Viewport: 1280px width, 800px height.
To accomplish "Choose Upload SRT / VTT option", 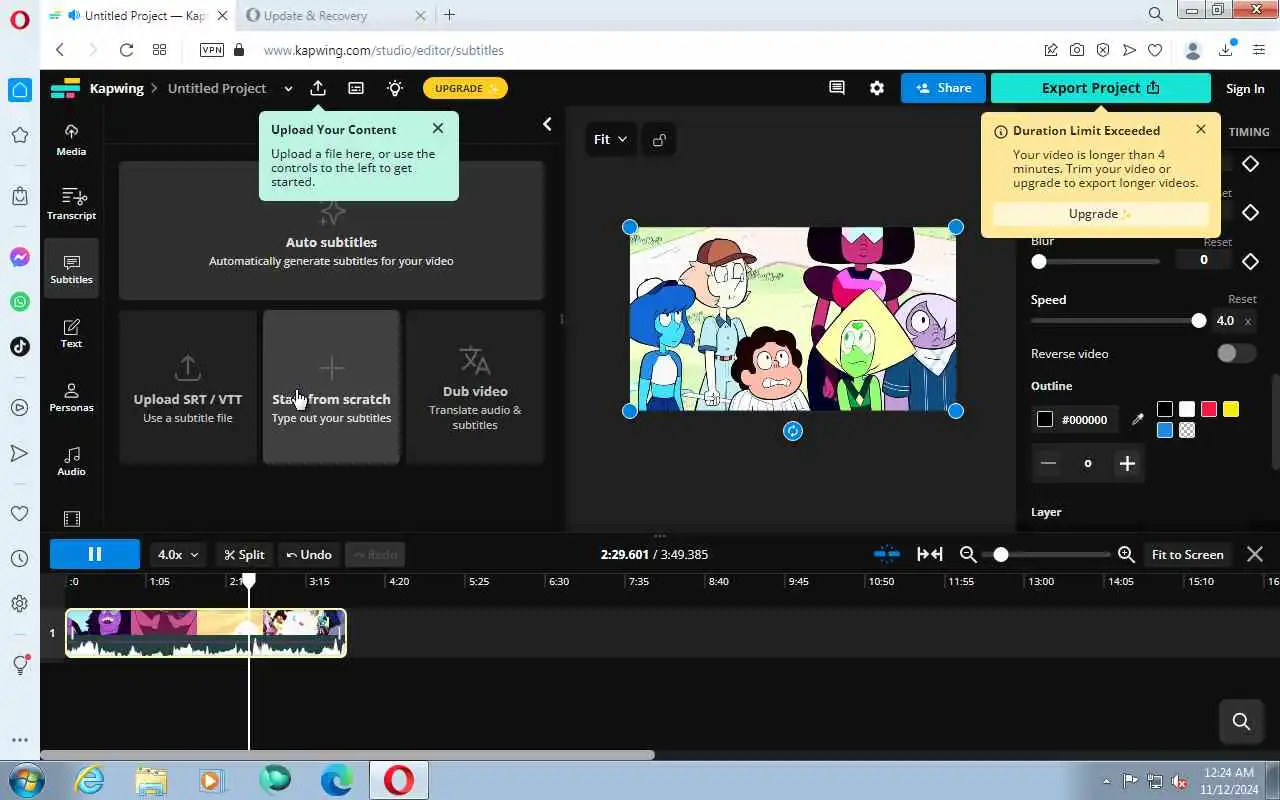I will (187, 387).
